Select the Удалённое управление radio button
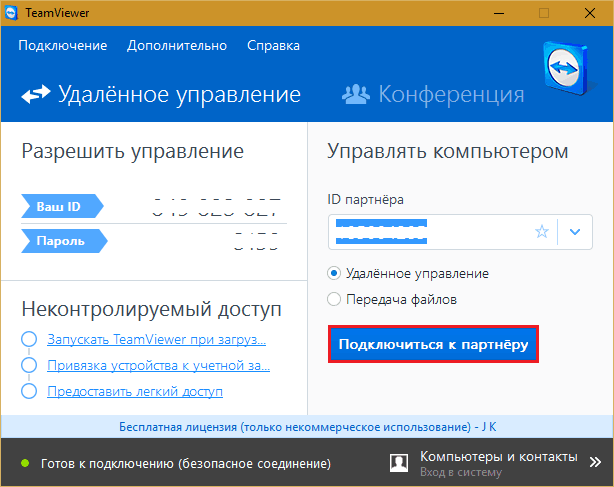Viewport: 614px width, 487px height. tap(334, 272)
